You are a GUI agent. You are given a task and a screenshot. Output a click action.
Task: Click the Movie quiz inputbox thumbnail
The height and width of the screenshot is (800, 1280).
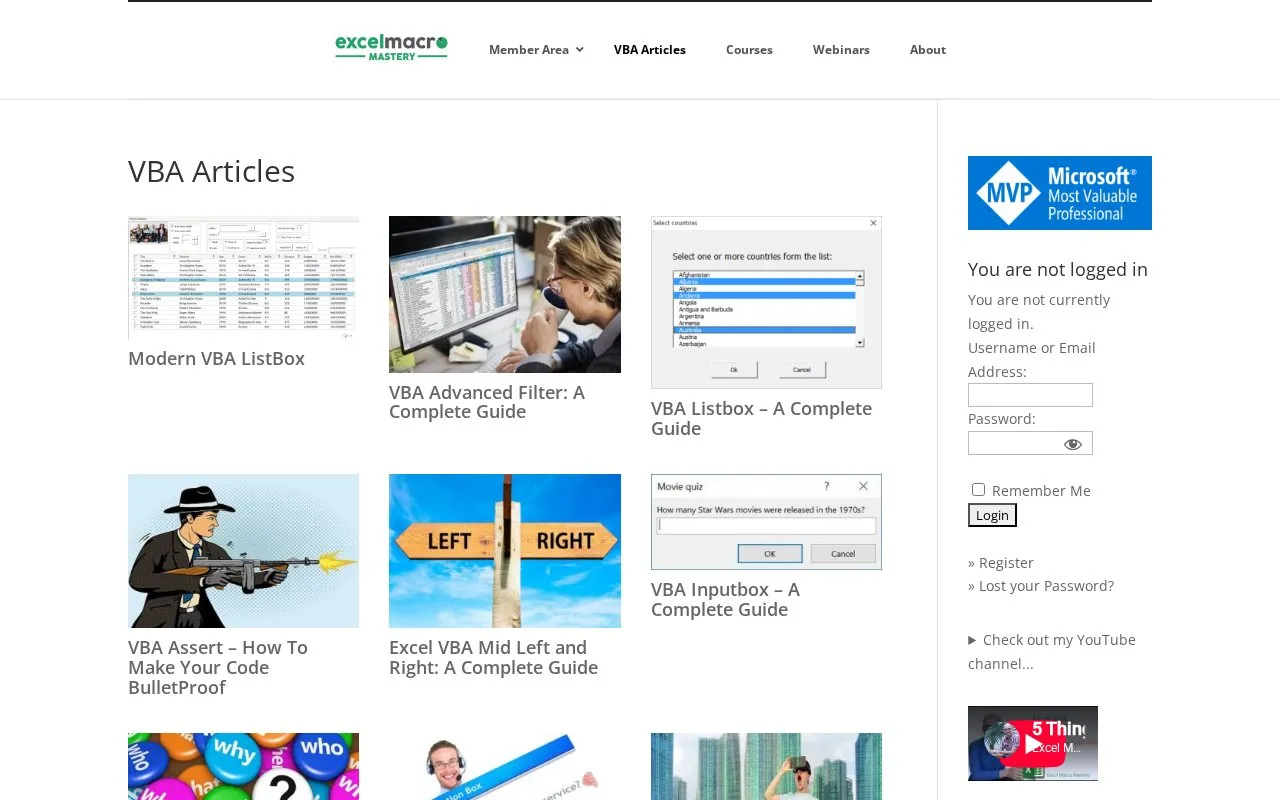point(766,522)
